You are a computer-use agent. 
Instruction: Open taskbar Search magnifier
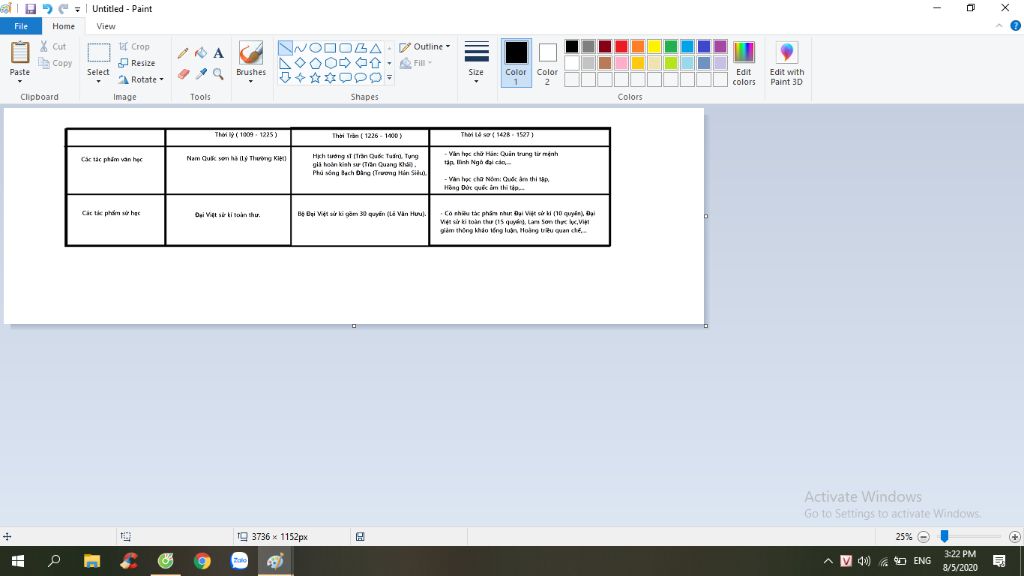coord(54,561)
